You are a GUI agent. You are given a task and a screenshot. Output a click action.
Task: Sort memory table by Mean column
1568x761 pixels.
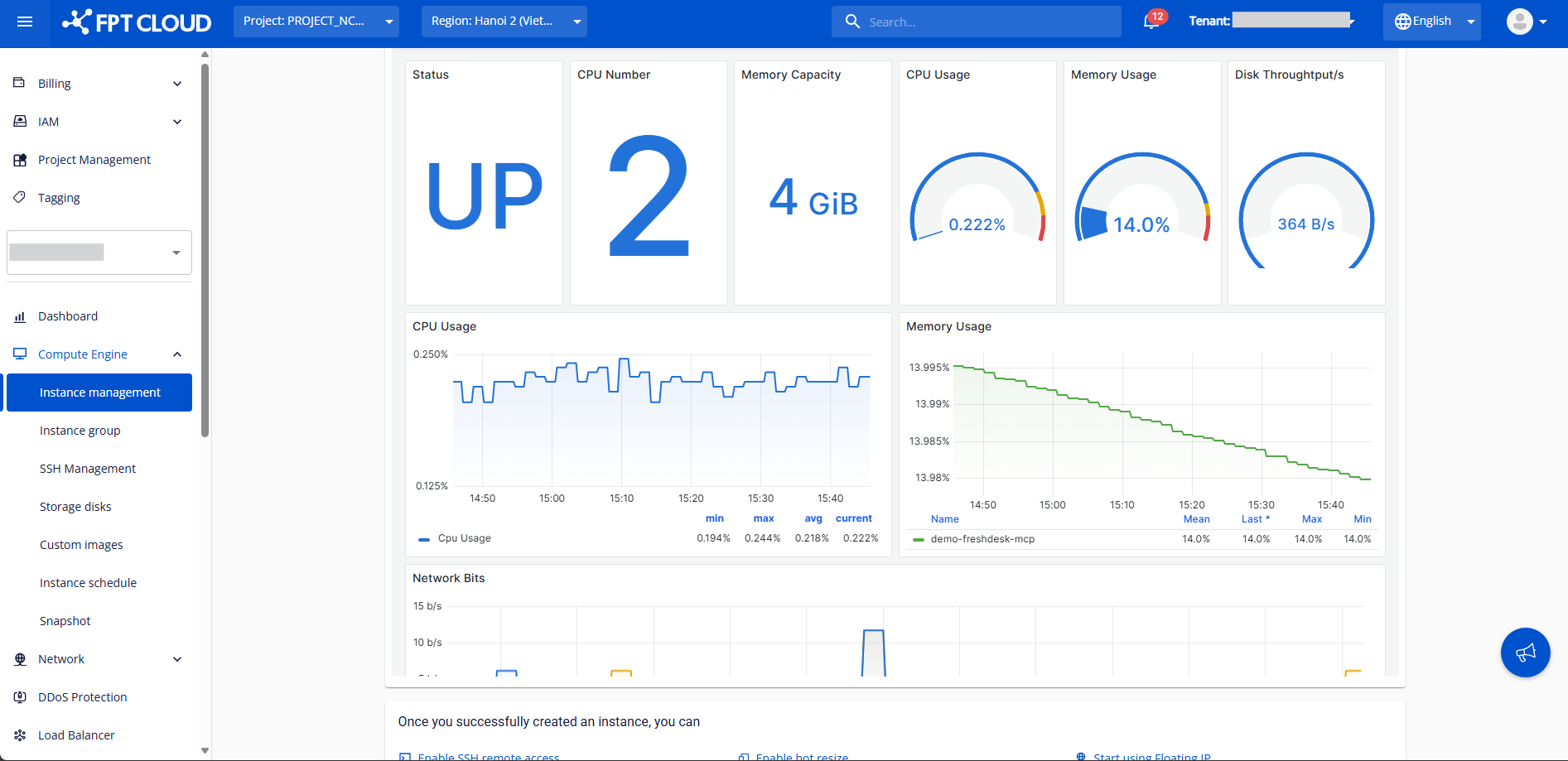coord(1196,519)
